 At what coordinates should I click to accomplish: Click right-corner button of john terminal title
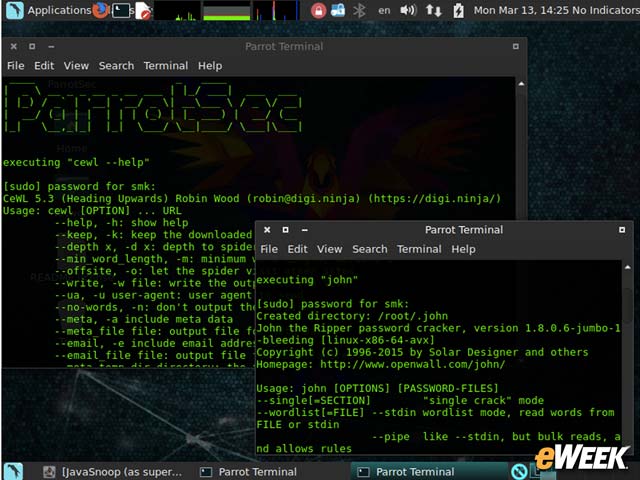tap(622, 230)
